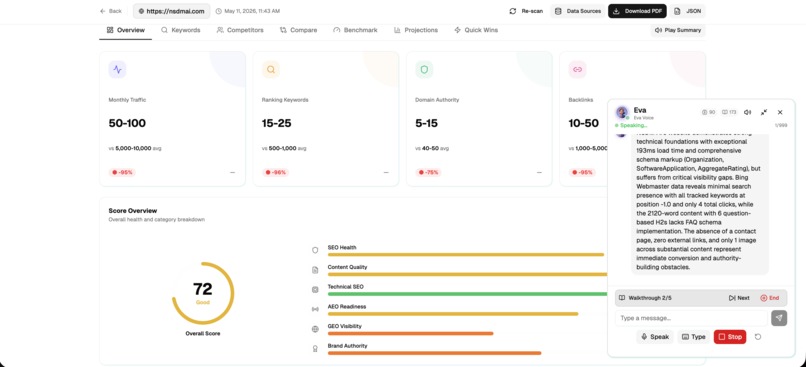The width and height of the screenshot is (806, 367).
Task: Click the SEO Health shield icon
Action: click(315, 250)
